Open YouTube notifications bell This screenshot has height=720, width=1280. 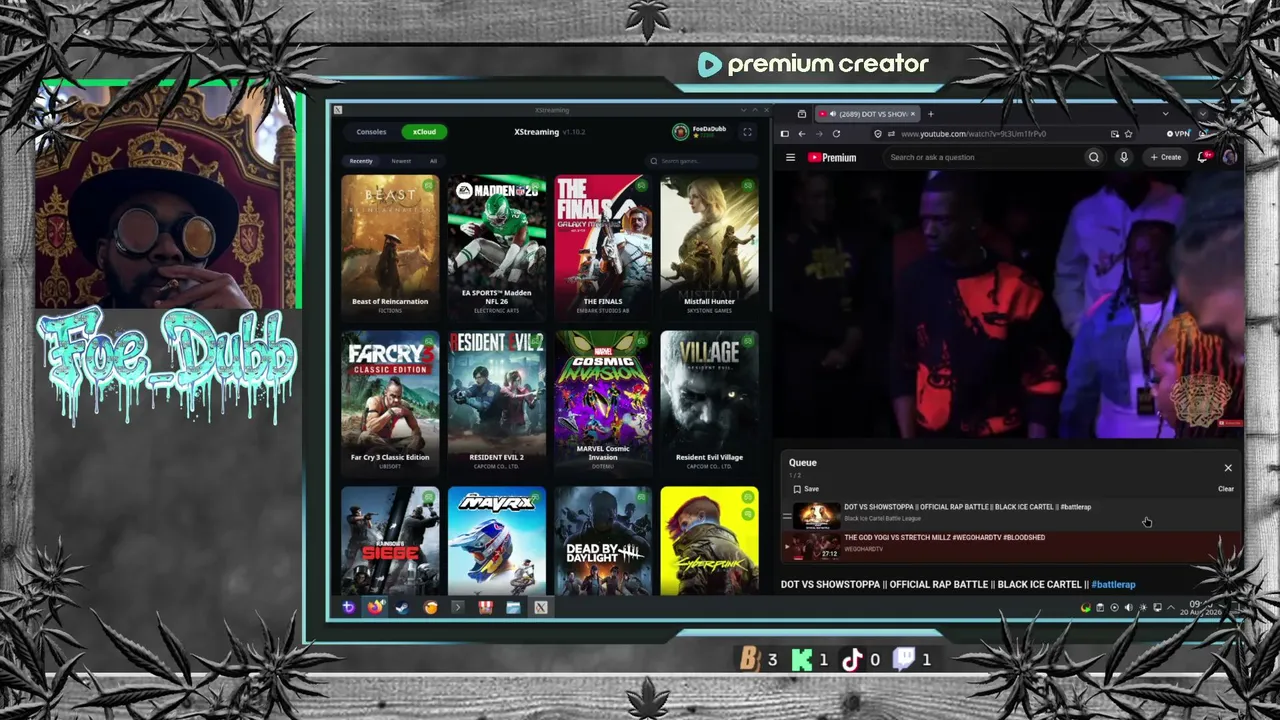click(x=1203, y=157)
